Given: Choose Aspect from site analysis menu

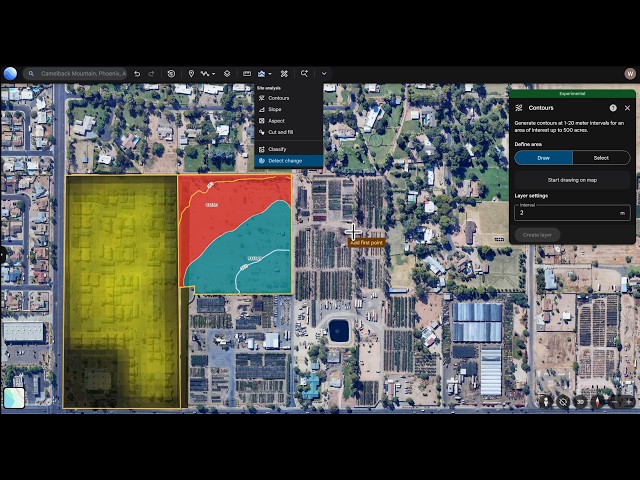Looking at the screenshot, I should point(288,121).
